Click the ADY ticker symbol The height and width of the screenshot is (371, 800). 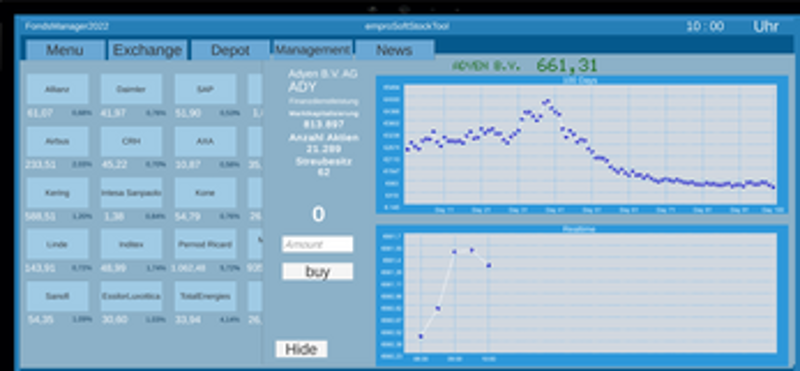302,87
